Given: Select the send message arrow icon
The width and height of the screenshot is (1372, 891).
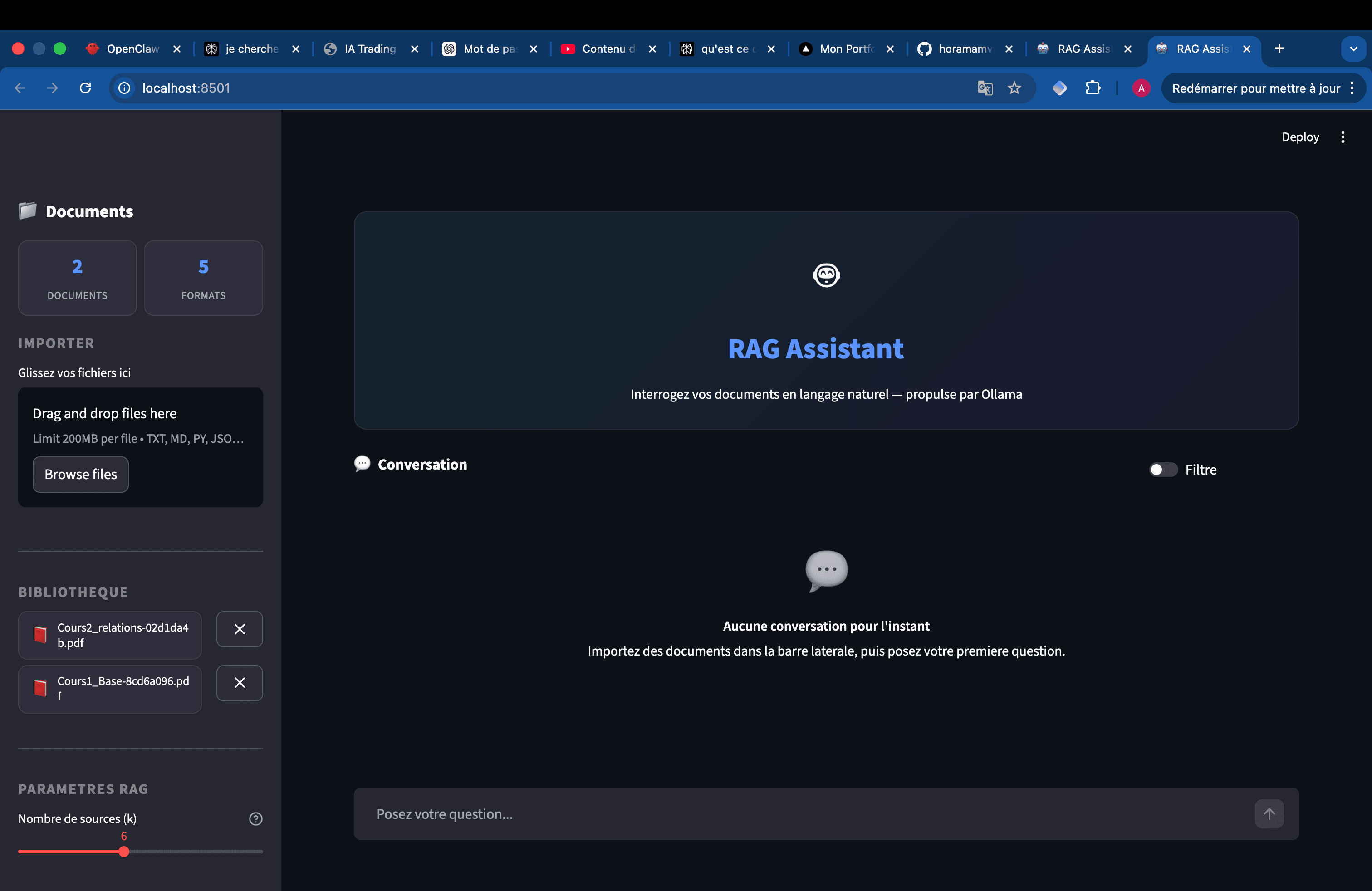Looking at the screenshot, I should click(1269, 814).
